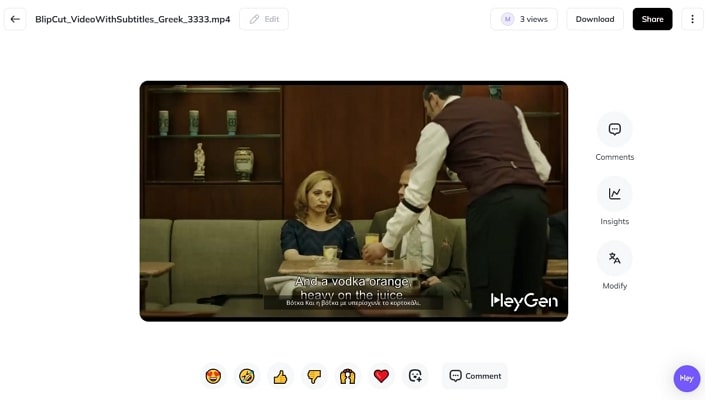Open the purple Hey chat bubble
This screenshot has height=400, width=705.
click(687, 378)
